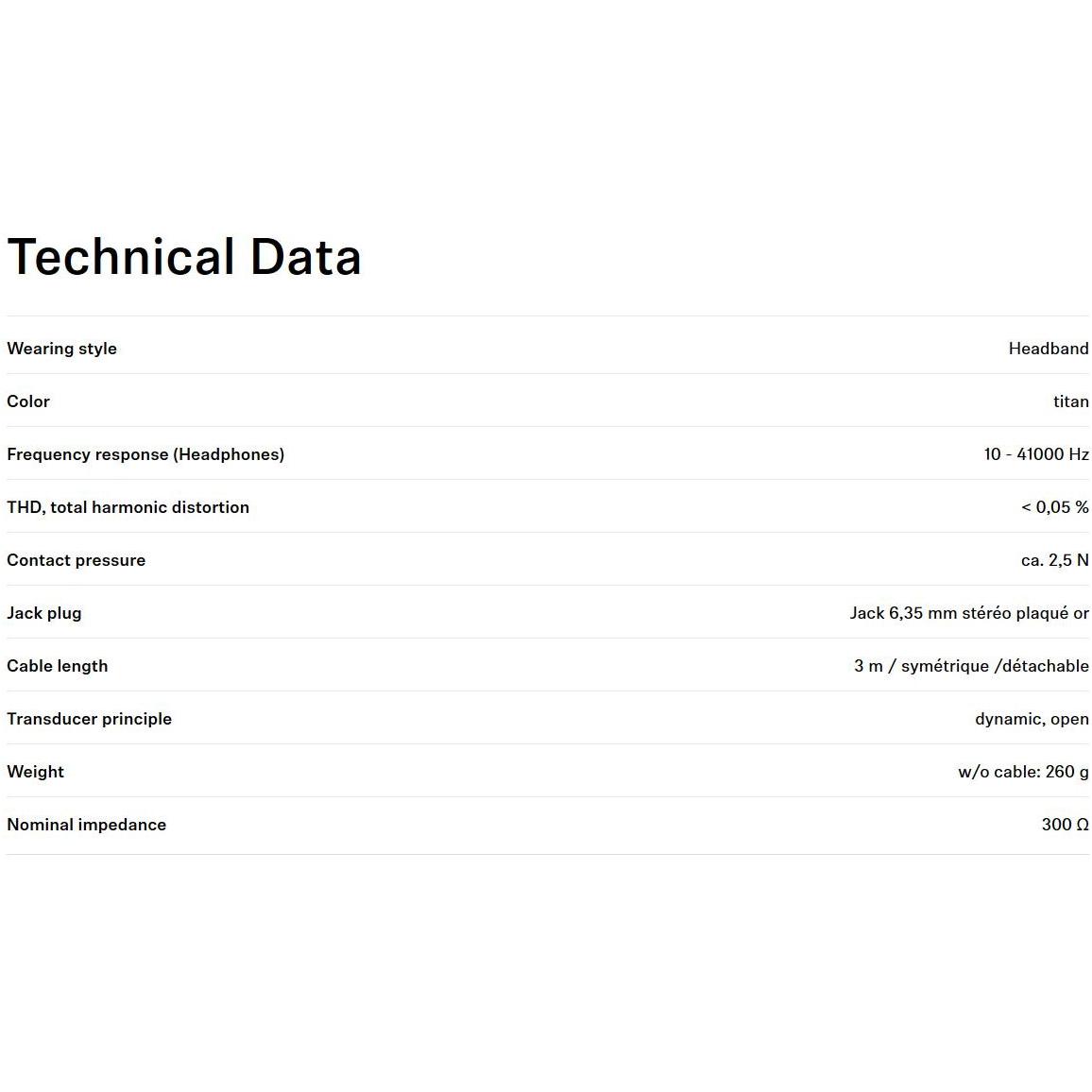
Task: Click the 10 - 41000 Hz value
Action: pyautogui.click(x=1035, y=454)
